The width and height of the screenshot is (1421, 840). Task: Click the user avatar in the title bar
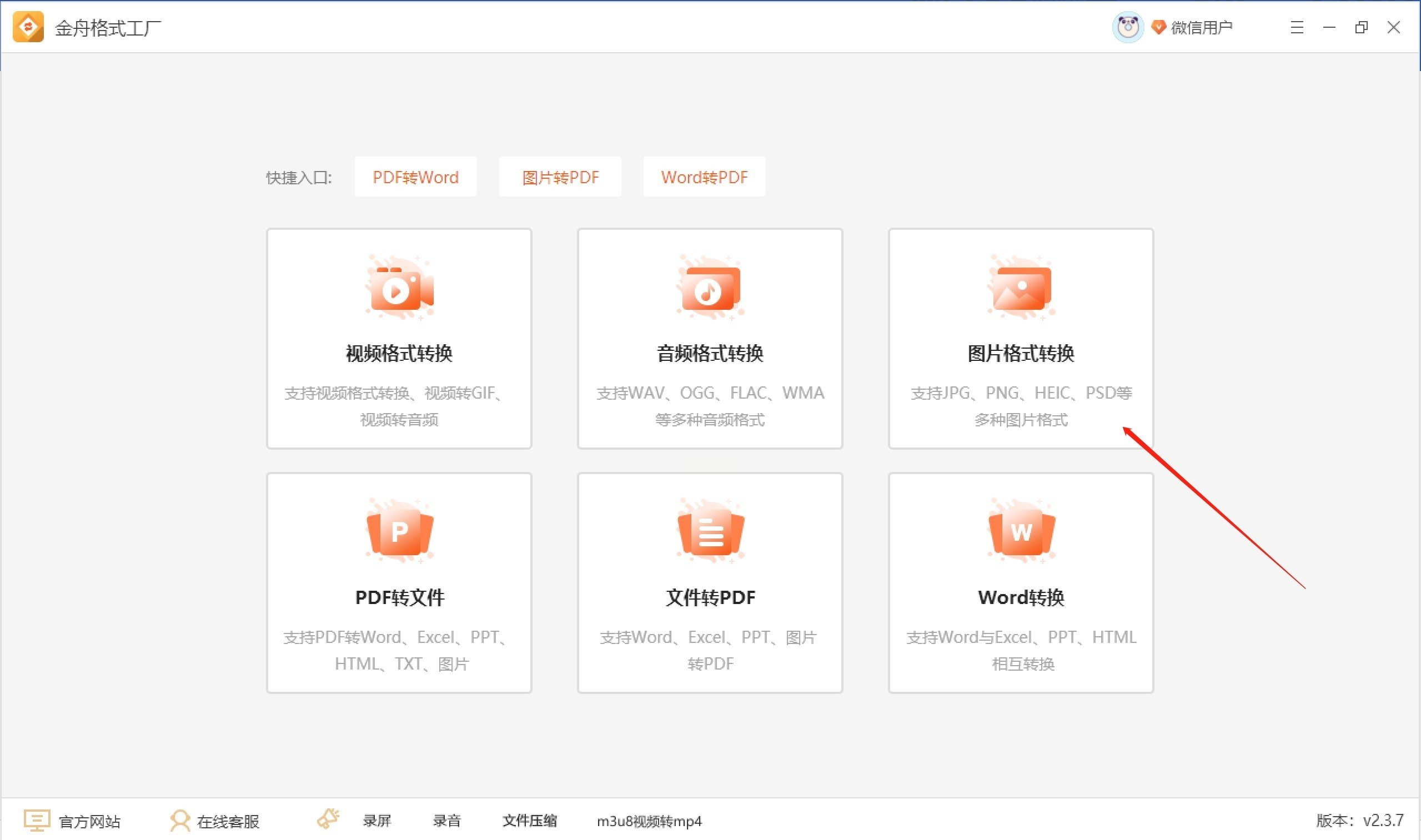point(1127,27)
